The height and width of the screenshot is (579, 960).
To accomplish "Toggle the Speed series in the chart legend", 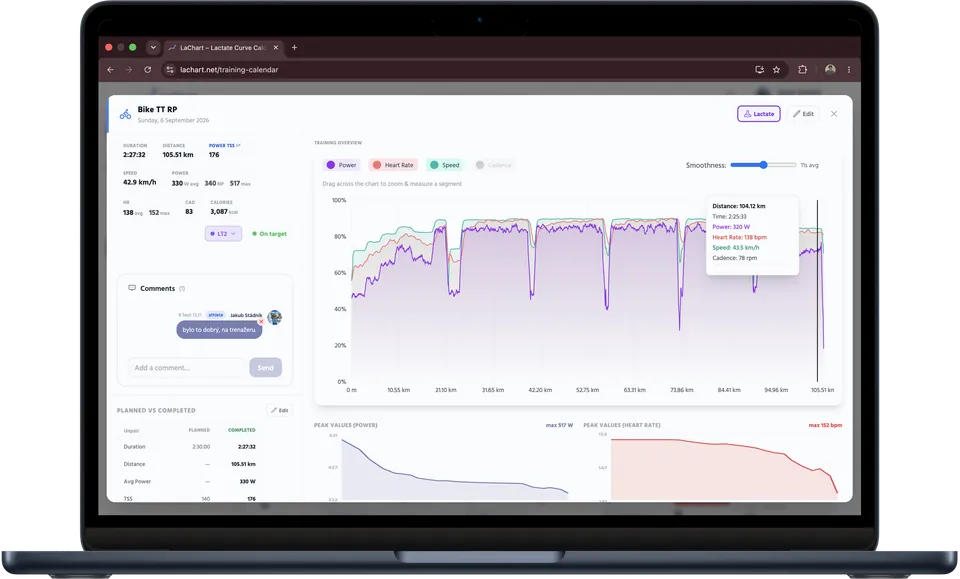I will 444,165.
